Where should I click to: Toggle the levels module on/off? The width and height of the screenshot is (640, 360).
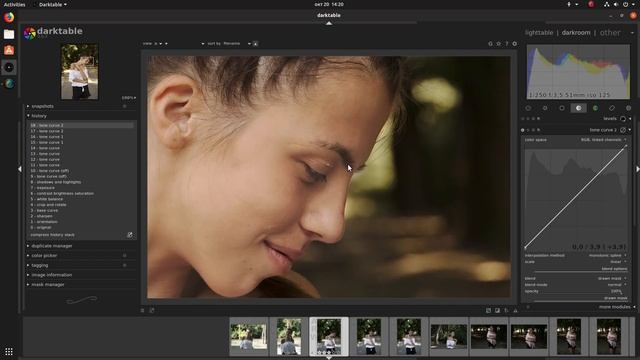coord(523,119)
